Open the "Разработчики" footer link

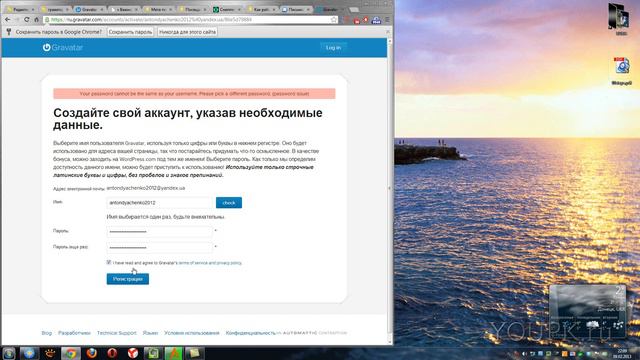point(74,333)
